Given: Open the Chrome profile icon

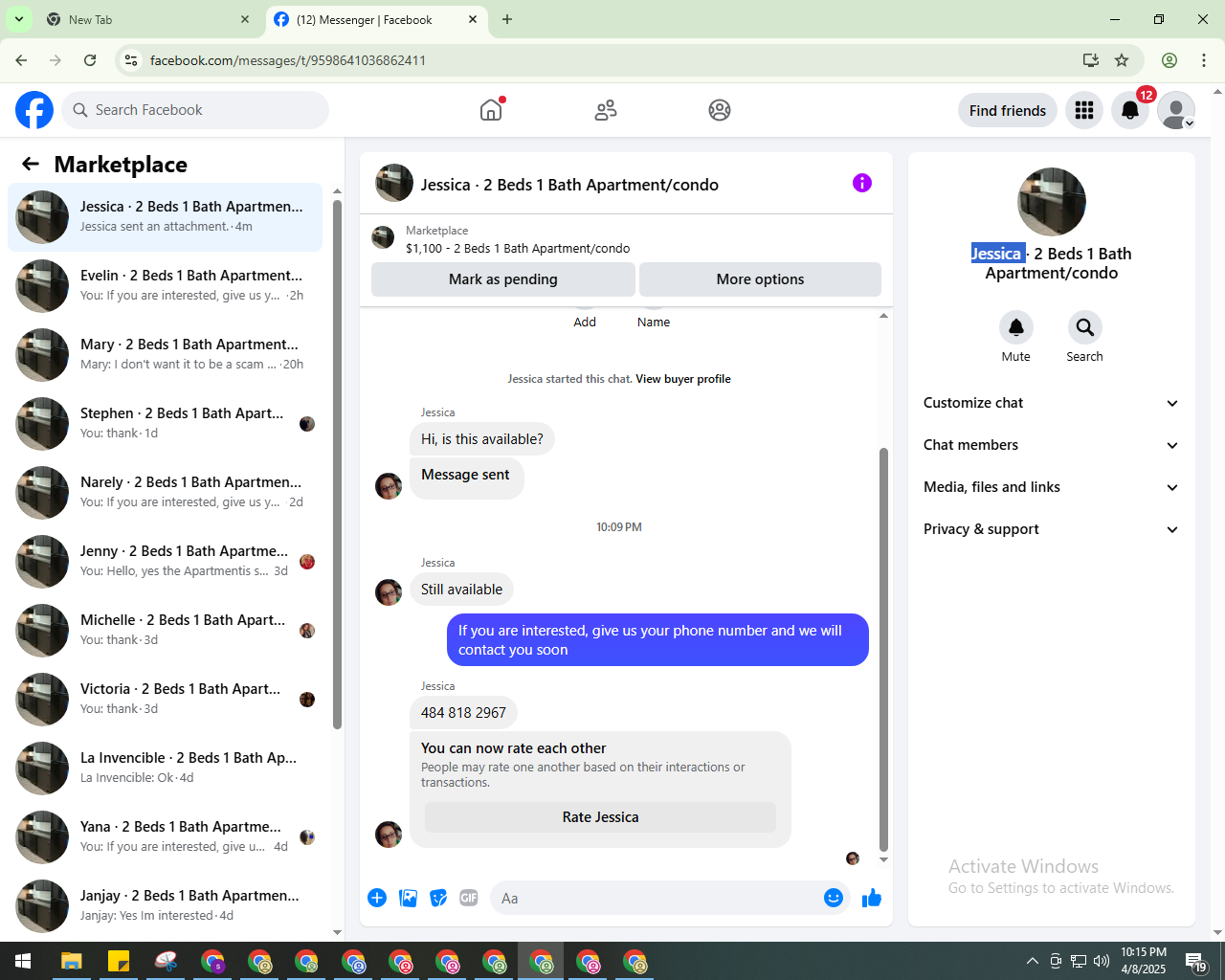Looking at the screenshot, I should coord(1169,60).
